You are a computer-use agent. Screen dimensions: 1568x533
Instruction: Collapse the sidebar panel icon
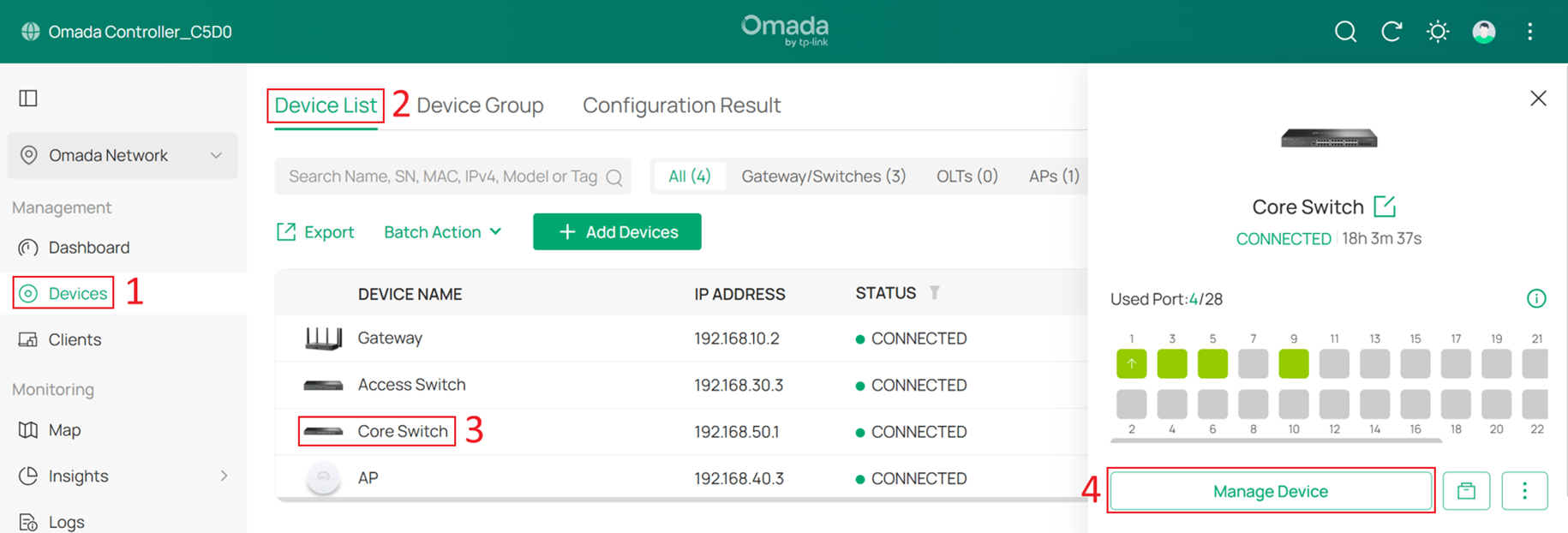[28, 99]
